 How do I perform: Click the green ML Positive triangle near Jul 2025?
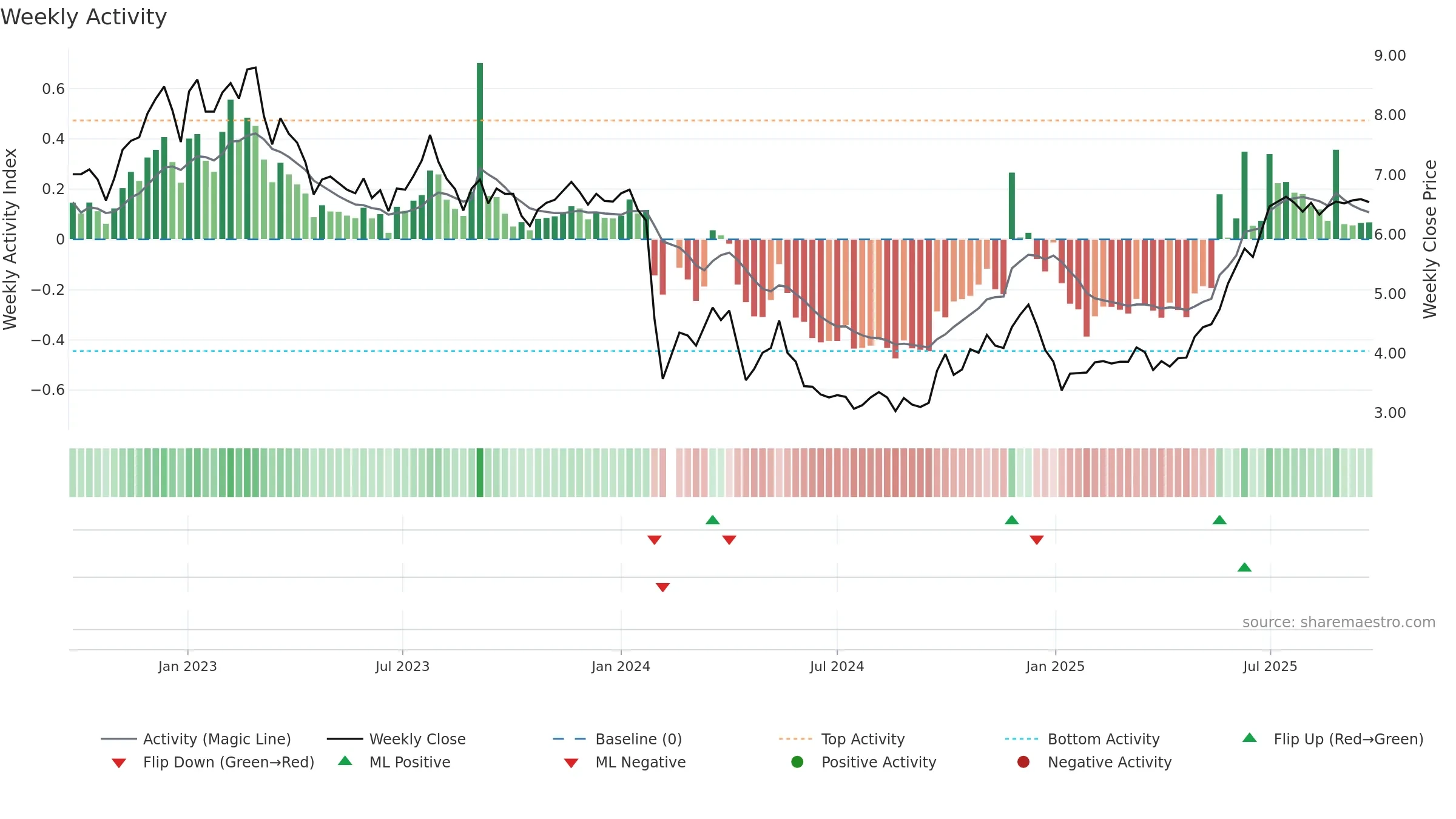pyautogui.click(x=1244, y=567)
